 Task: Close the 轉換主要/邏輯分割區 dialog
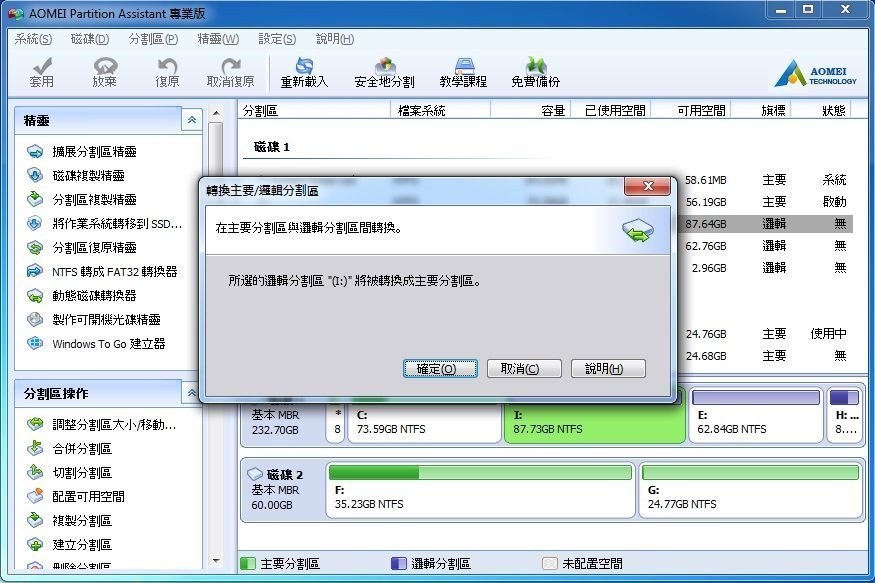647,186
